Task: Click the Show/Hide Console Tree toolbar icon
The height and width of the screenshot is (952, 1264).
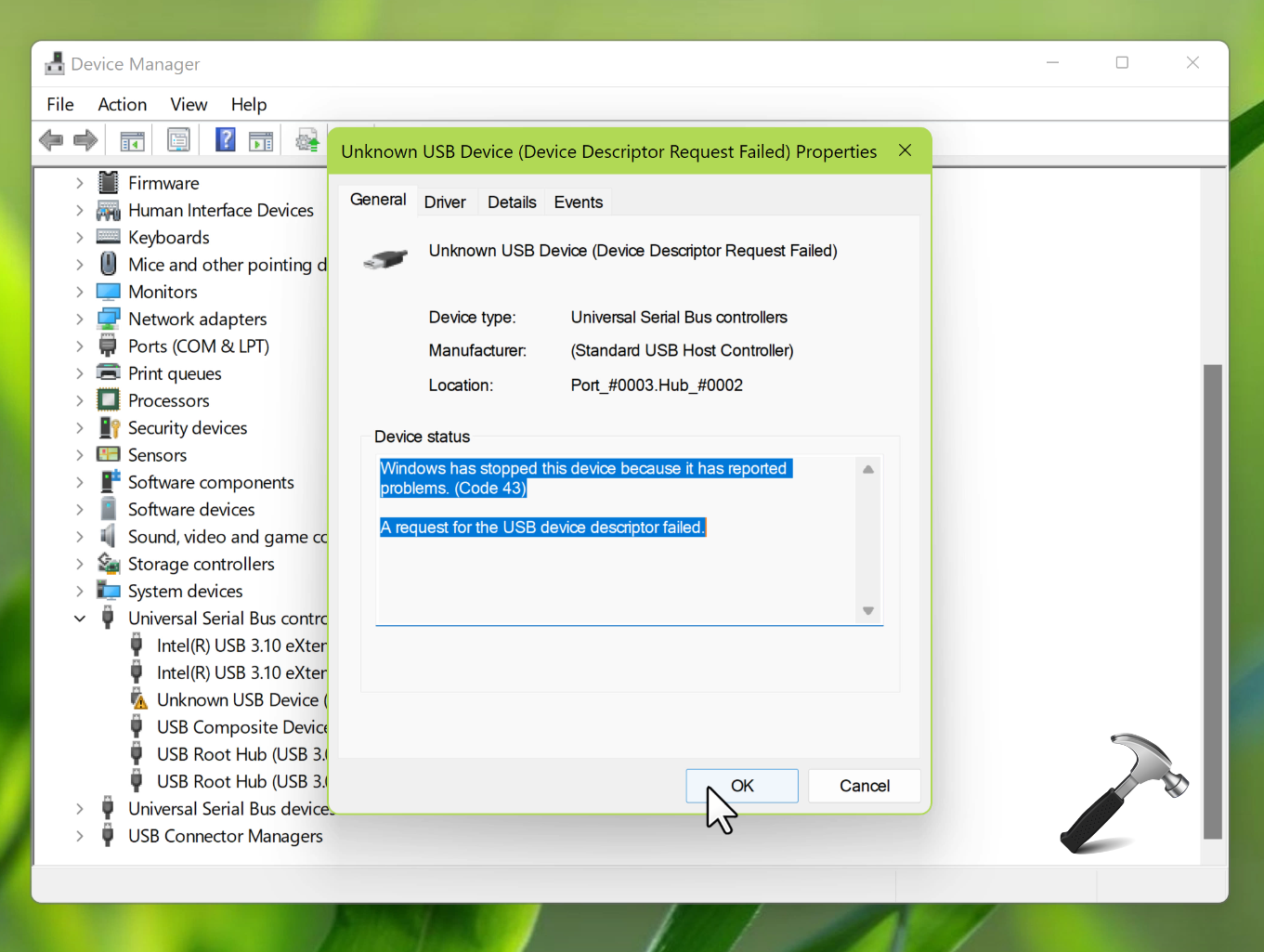Action: [x=132, y=141]
